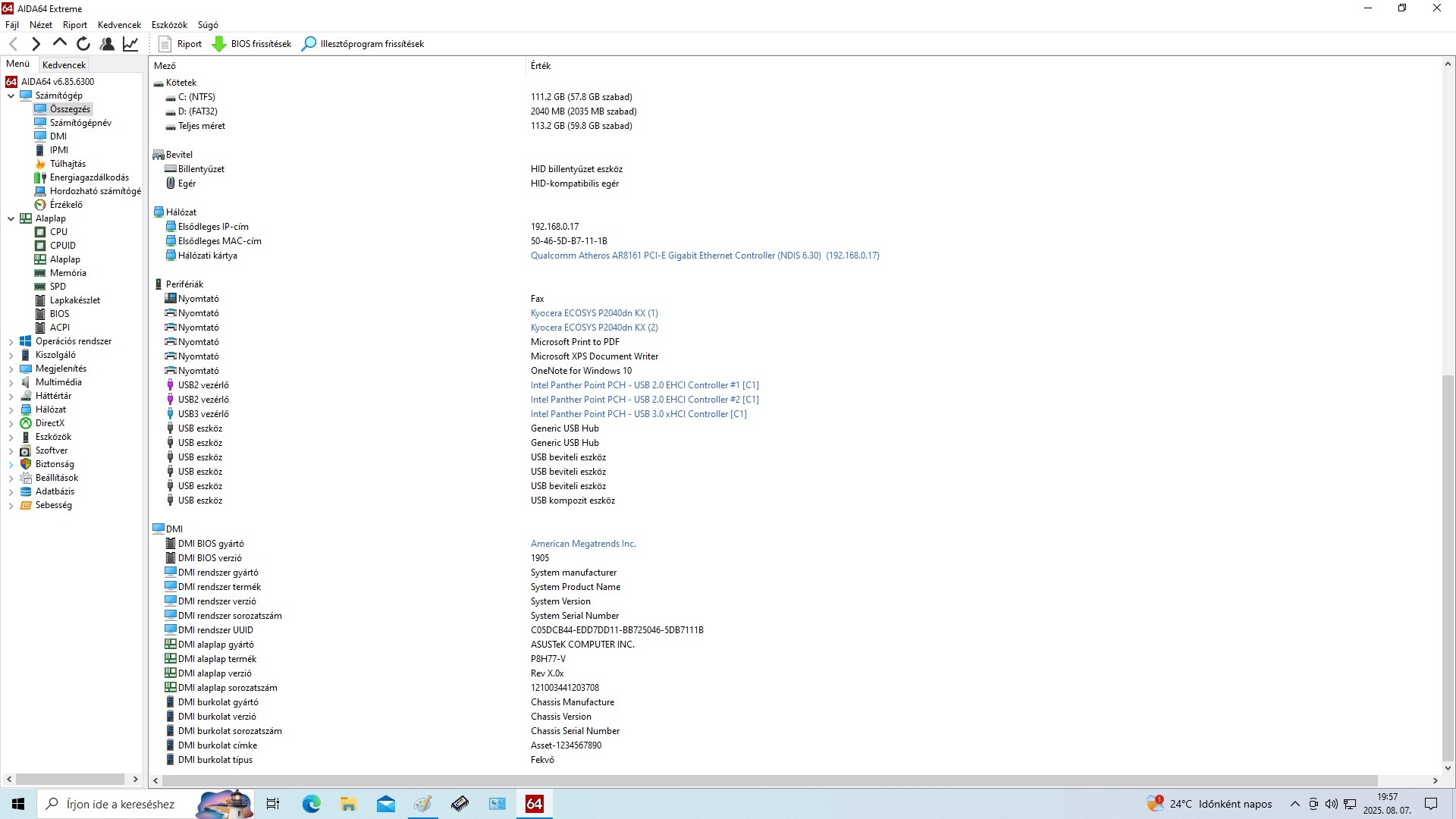This screenshot has height=819, width=1456.
Task: Open the graph chart toolbar icon
Action: [x=130, y=44]
